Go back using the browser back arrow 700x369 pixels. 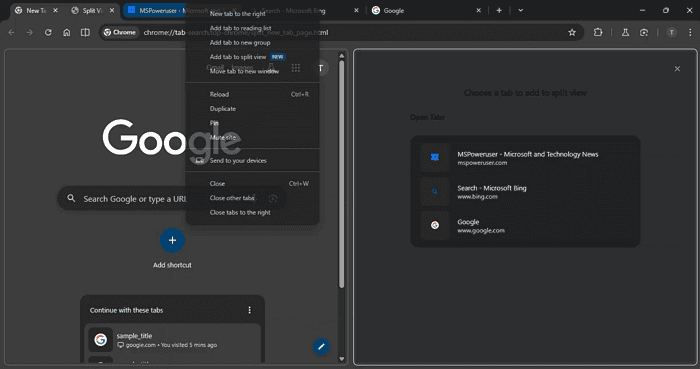tap(12, 32)
